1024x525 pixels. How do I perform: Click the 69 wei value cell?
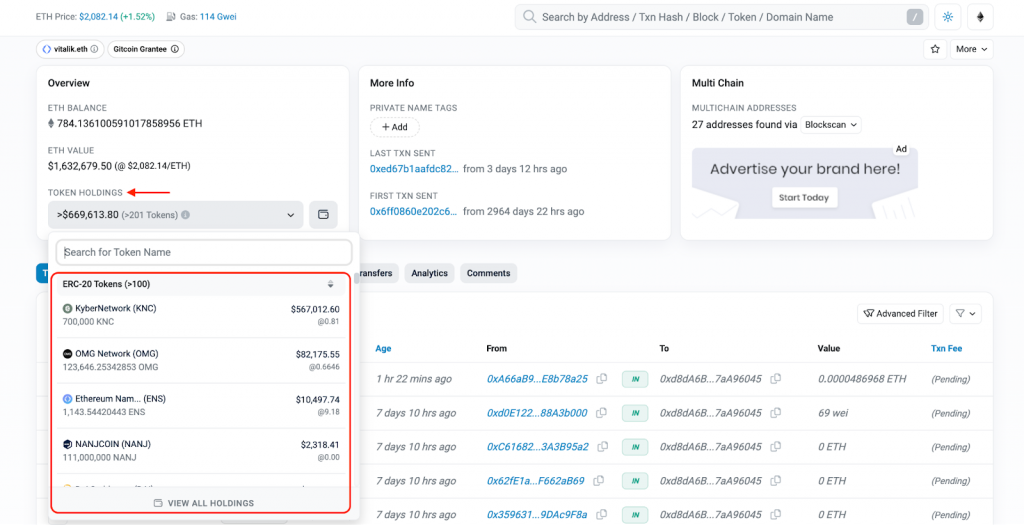[833, 413]
